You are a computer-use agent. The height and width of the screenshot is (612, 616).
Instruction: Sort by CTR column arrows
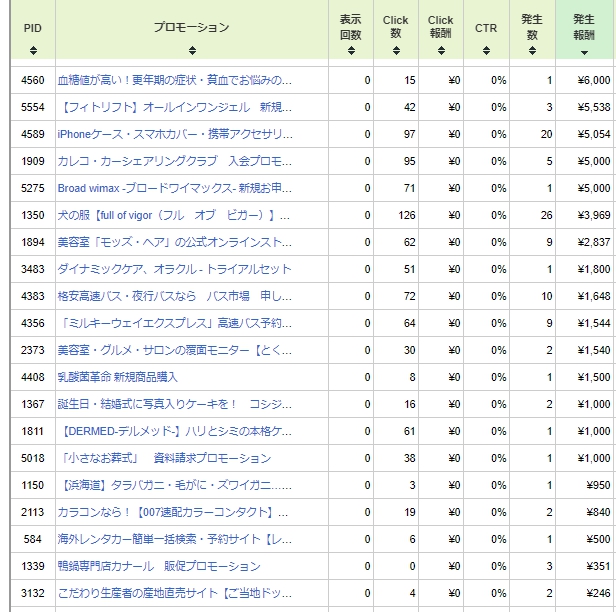pyautogui.click(x=486, y=50)
